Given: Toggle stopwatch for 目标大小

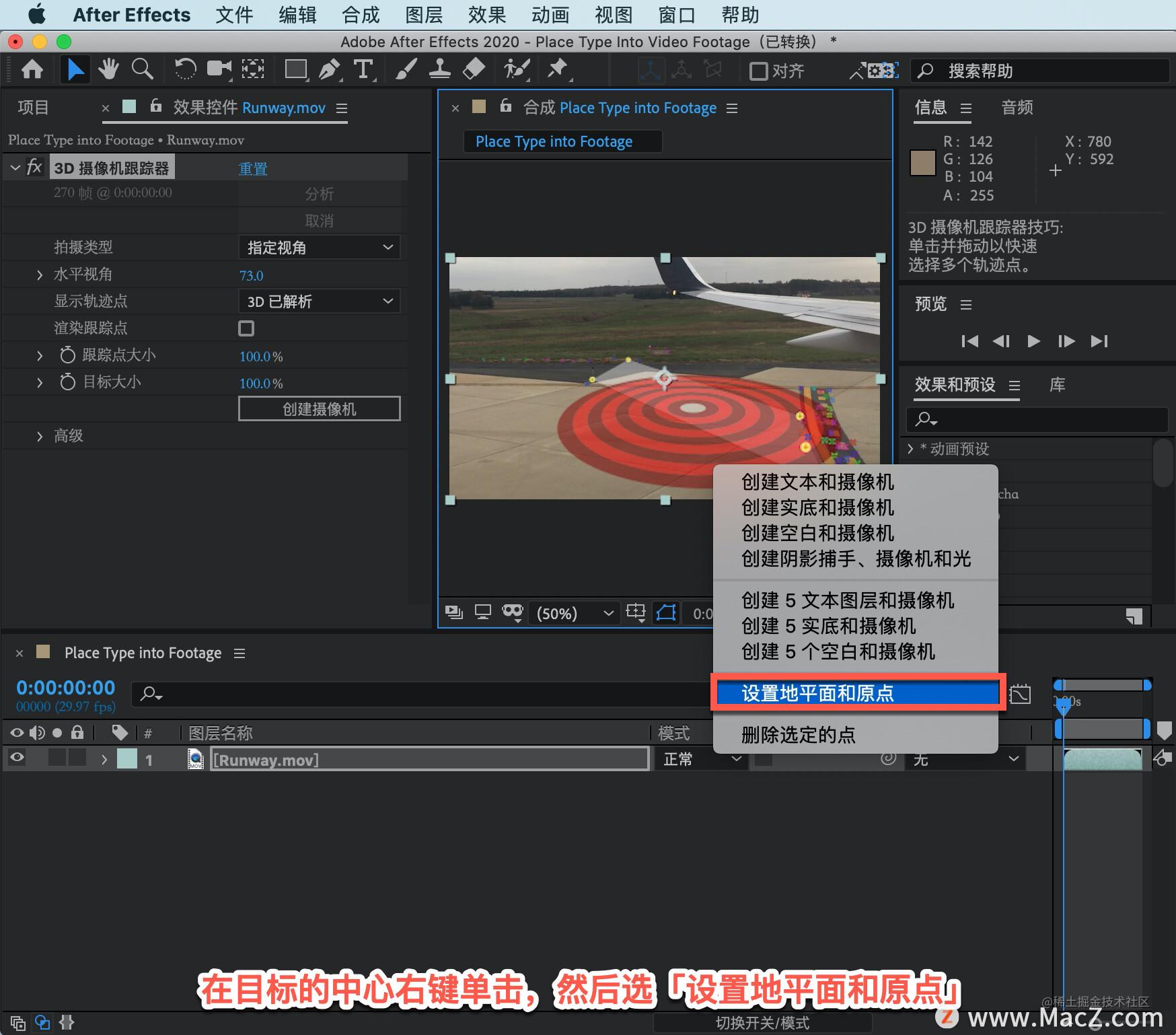Looking at the screenshot, I should coord(67,382).
